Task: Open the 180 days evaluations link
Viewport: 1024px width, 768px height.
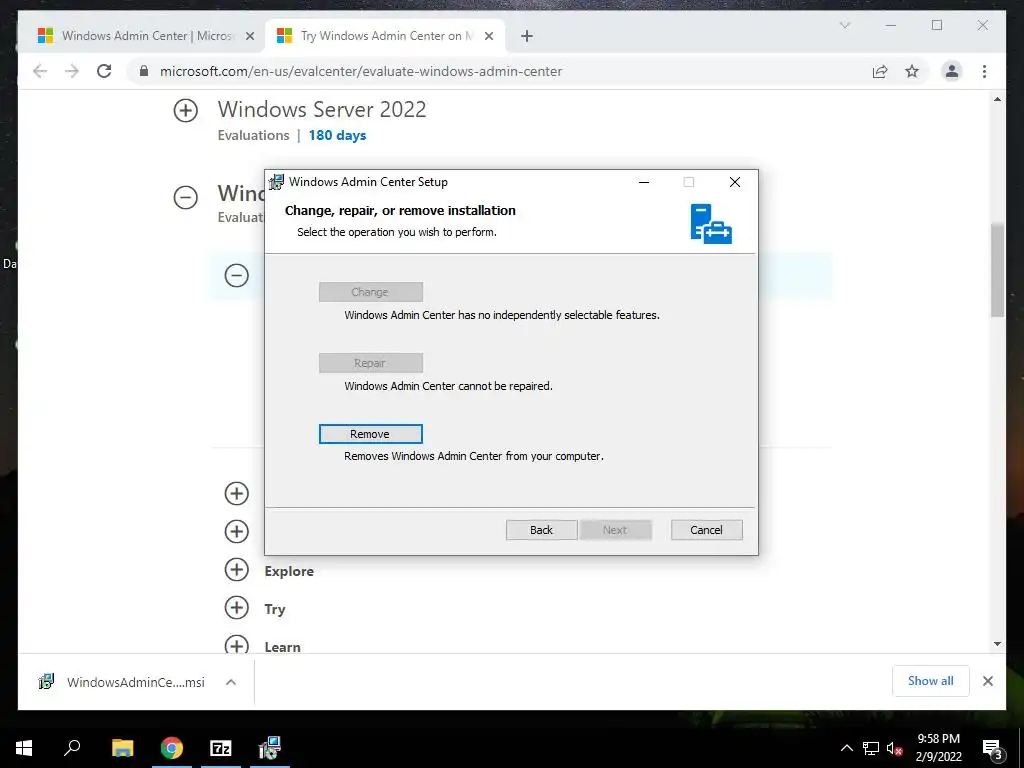Action: [x=337, y=135]
